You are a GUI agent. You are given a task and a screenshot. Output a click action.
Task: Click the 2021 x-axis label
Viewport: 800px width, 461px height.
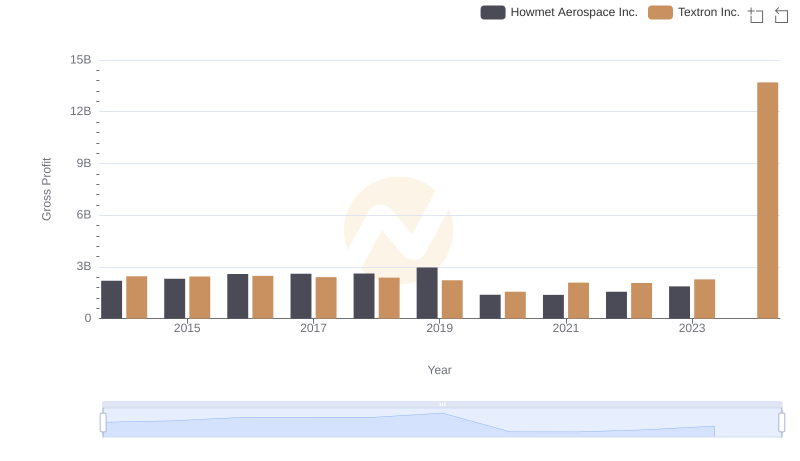(566, 328)
